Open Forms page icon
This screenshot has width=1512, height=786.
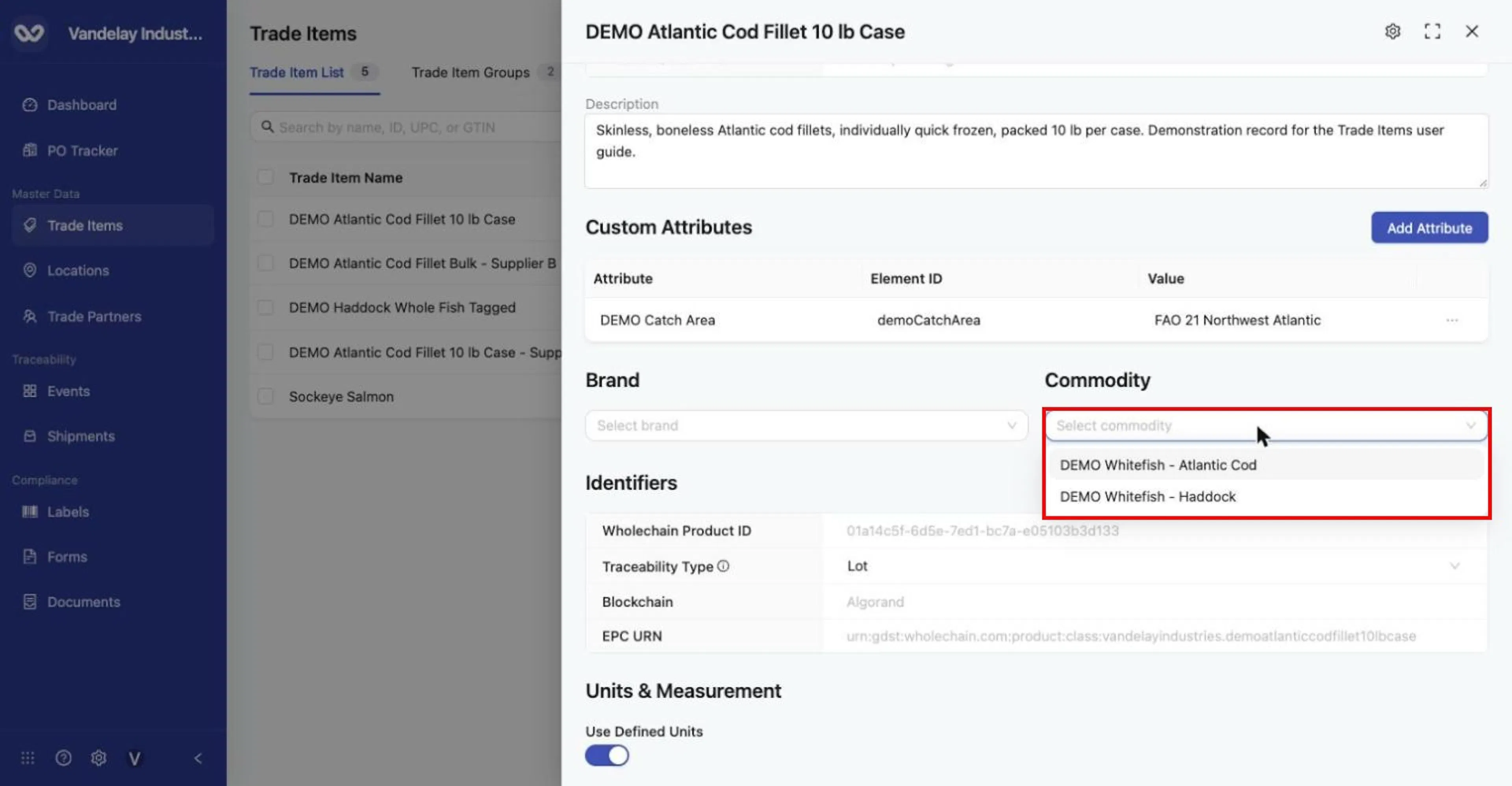coord(30,556)
